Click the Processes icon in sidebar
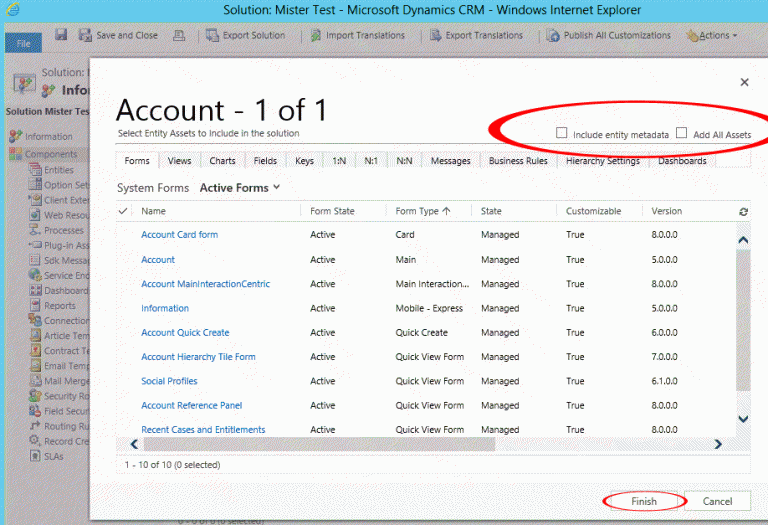The width and height of the screenshot is (768, 525). [35, 230]
